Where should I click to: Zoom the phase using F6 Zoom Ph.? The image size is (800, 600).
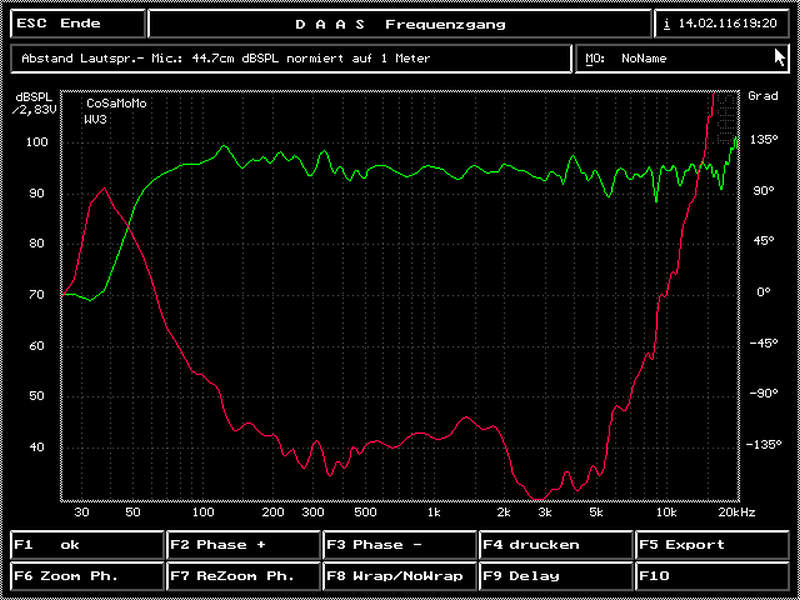(x=86, y=576)
